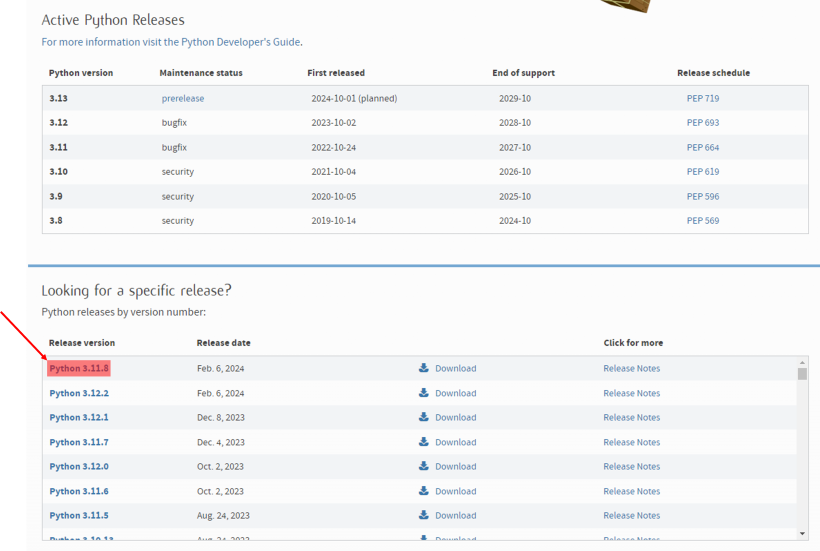Image resolution: width=820 pixels, height=551 pixels.
Task: Click the 'Aug. 24, 2023' release date
Action: click(x=223, y=515)
